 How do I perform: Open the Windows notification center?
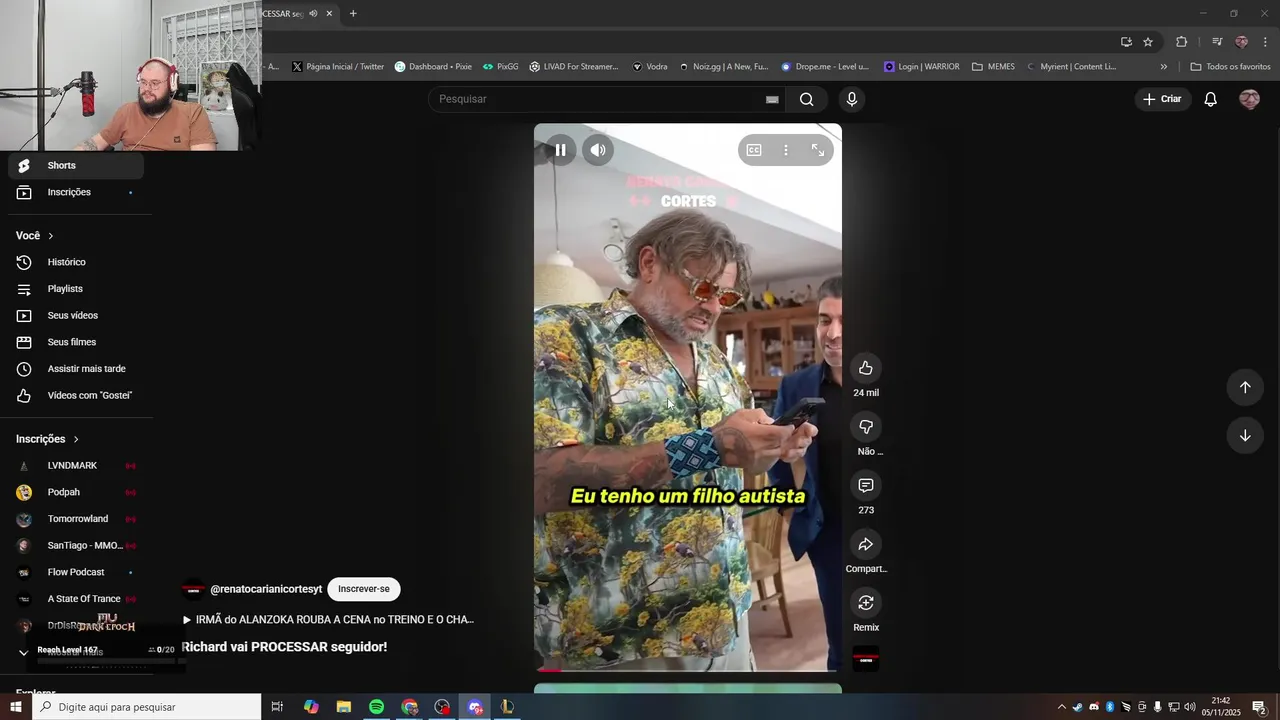point(1259,707)
